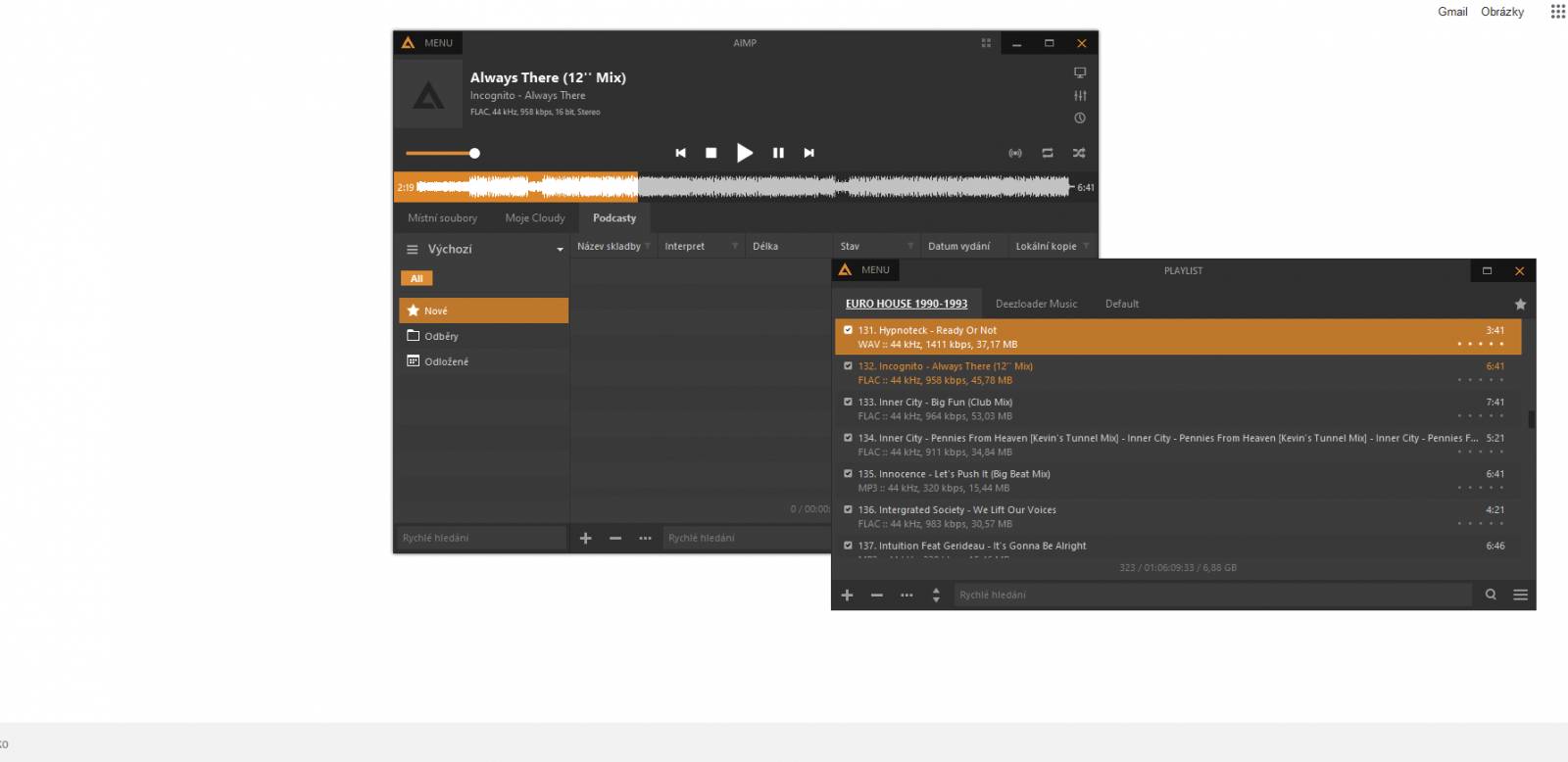Screen dimensions: 1568x762
Task: Uncheck track 133 Inner City - Big Fun
Action: pos(849,402)
